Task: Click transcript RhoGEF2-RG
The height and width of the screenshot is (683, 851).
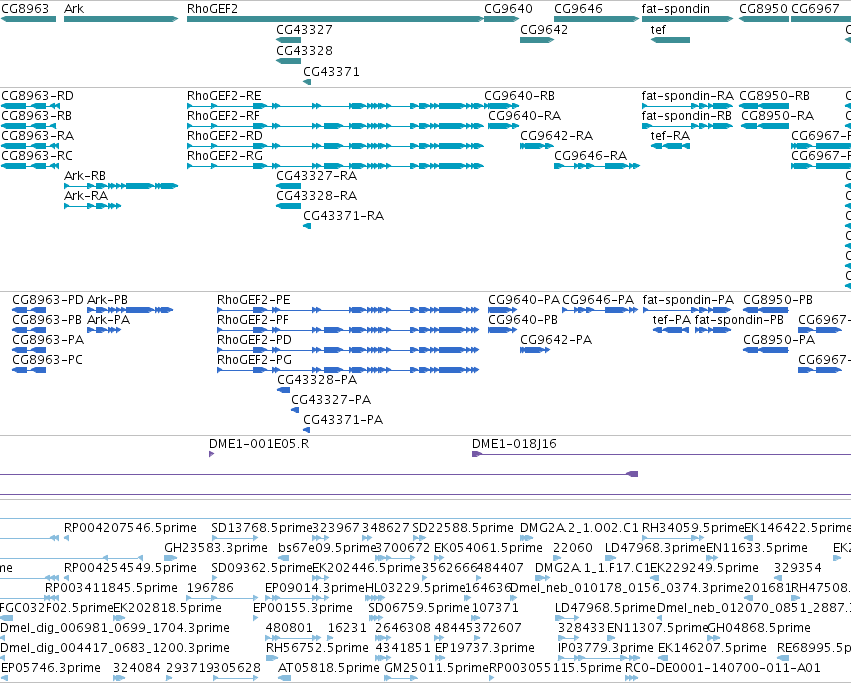Action: tap(335, 166)
